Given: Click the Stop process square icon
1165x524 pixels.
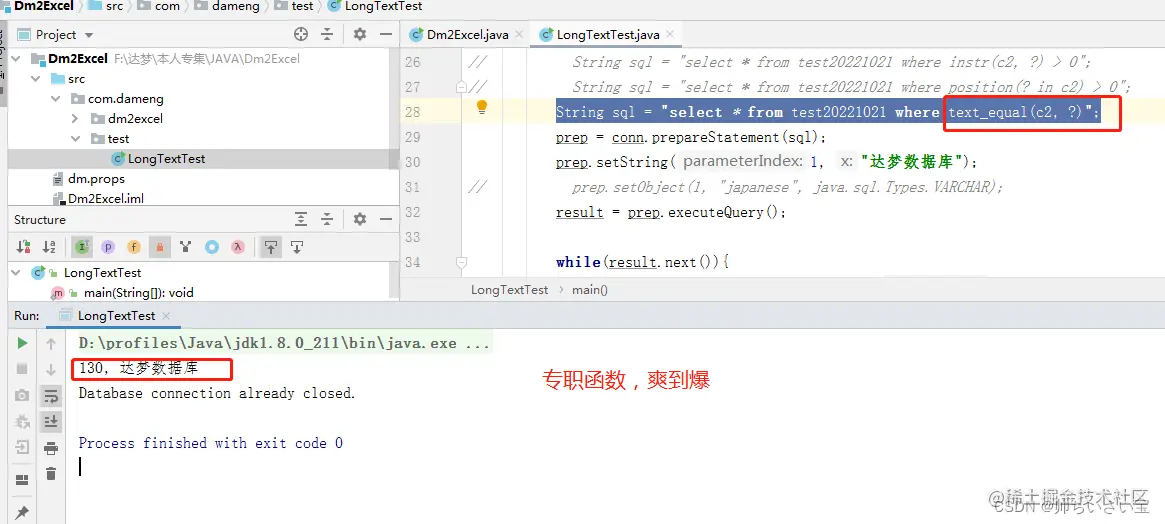Looking at the screenshot, I should [x=22, y=369].
